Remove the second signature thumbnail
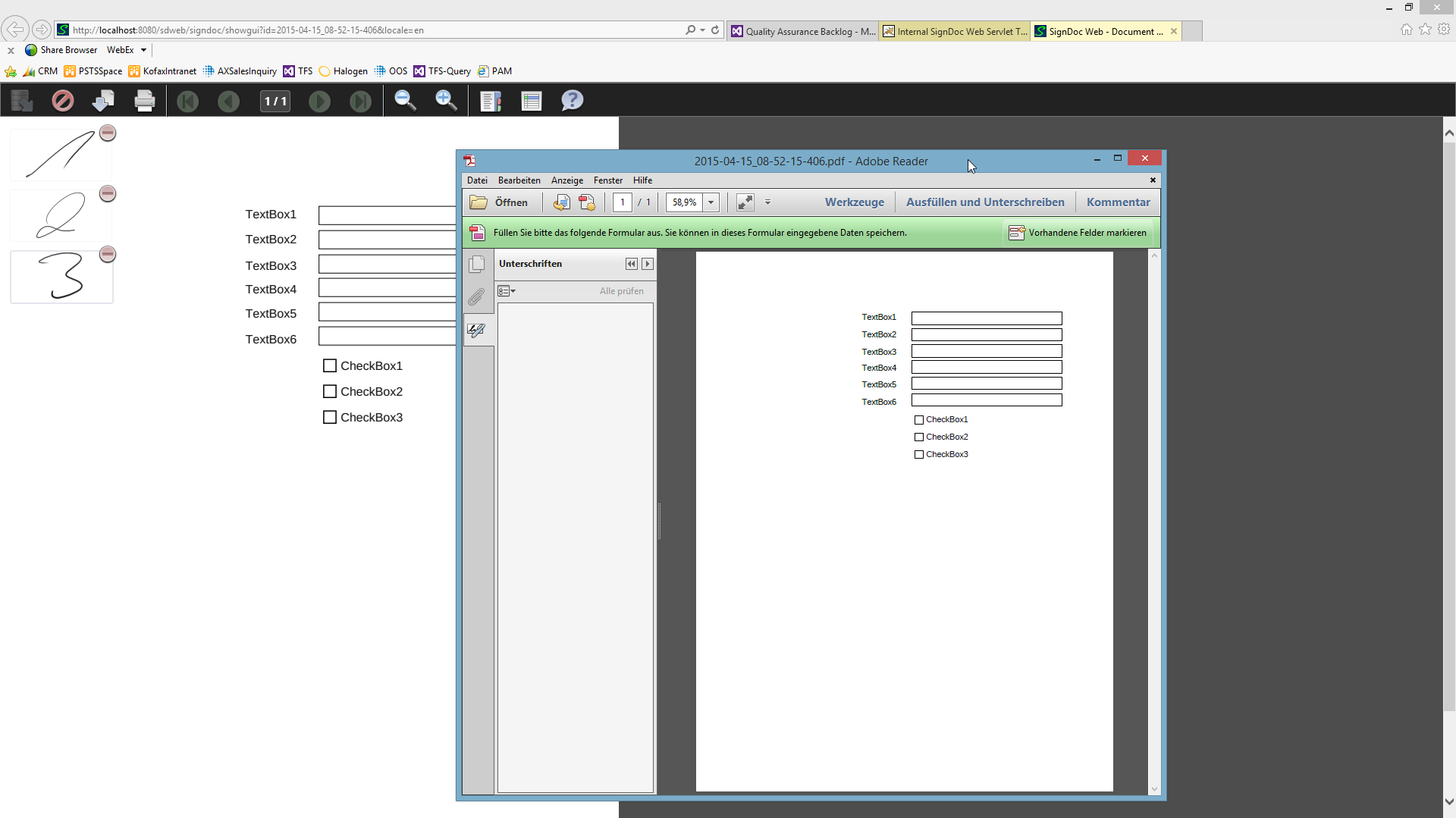 coord(108,194)
